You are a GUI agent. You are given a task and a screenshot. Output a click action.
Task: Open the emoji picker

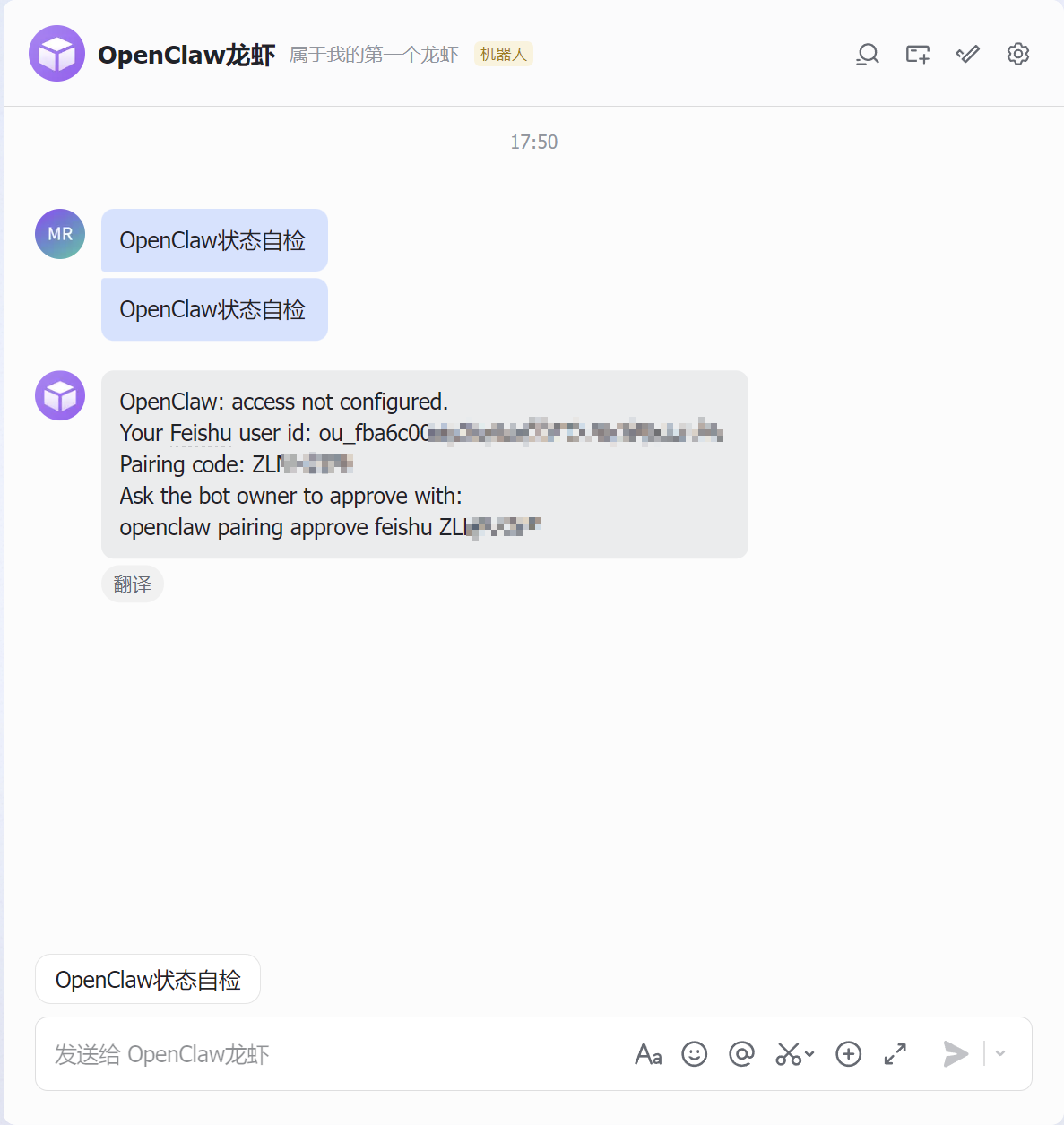coord(695,1054)
